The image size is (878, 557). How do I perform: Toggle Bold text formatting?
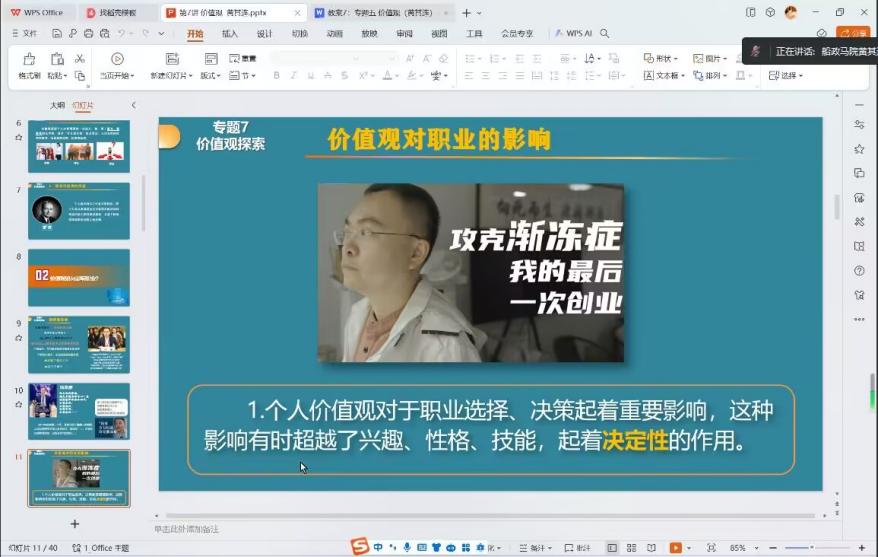point(276,76)
